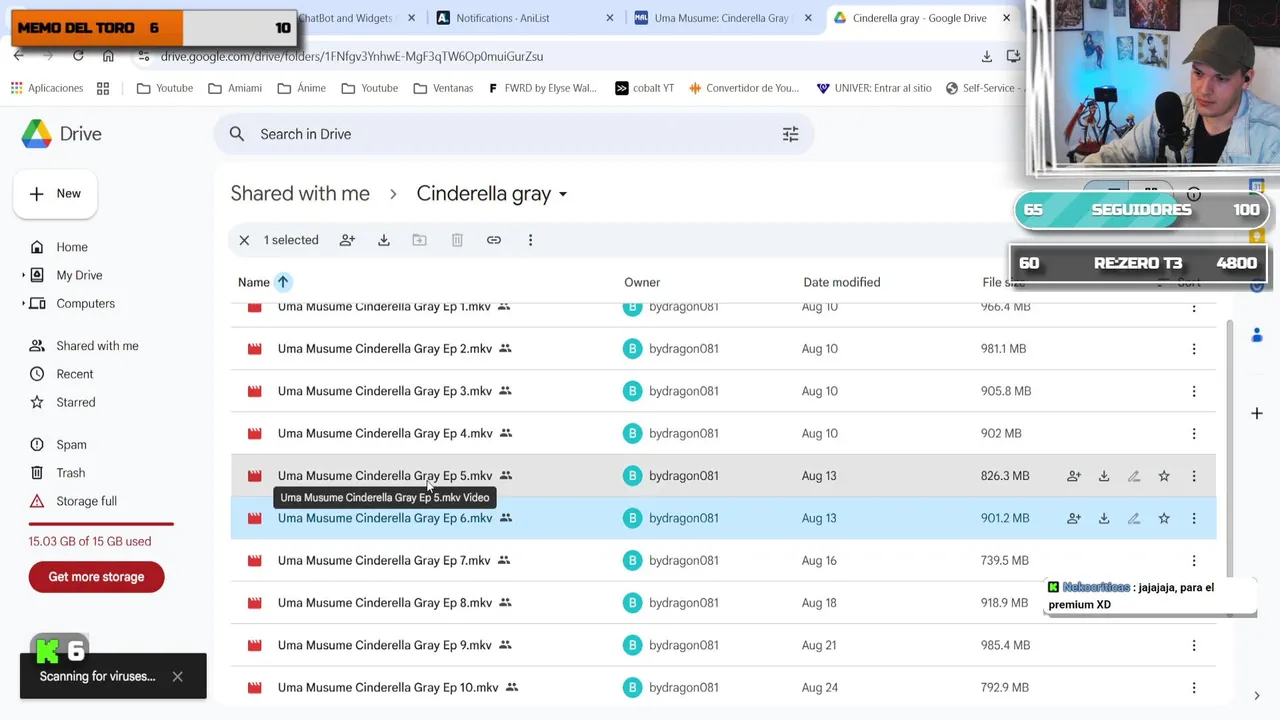This screenshot has height=720, width=1280.
Task: Select the Ep 10.mkv file name
Action: (388, 688)
